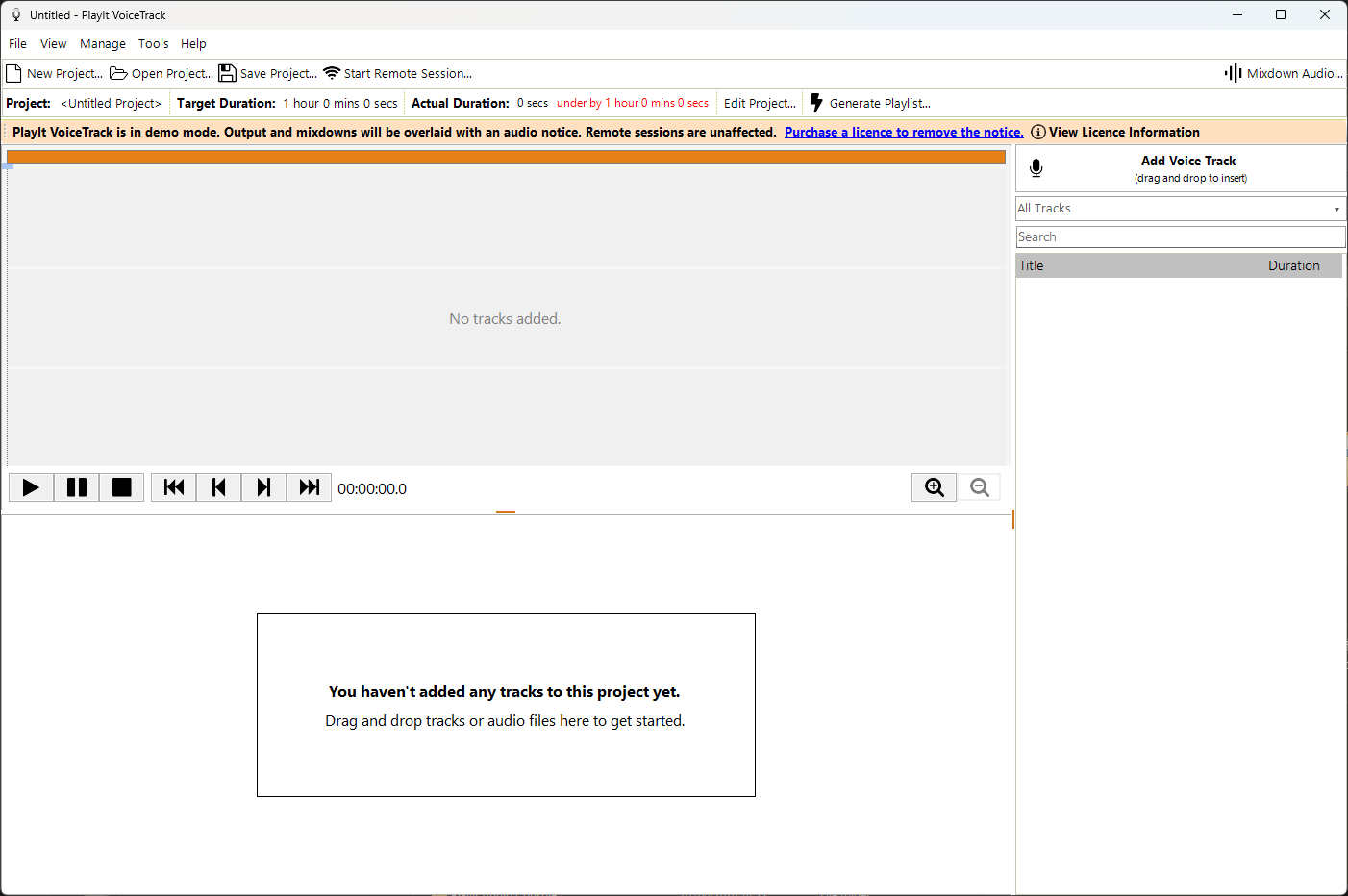Screen dimensions: 1348x896
Task: Skip to next track
Action: click(264, 487)
